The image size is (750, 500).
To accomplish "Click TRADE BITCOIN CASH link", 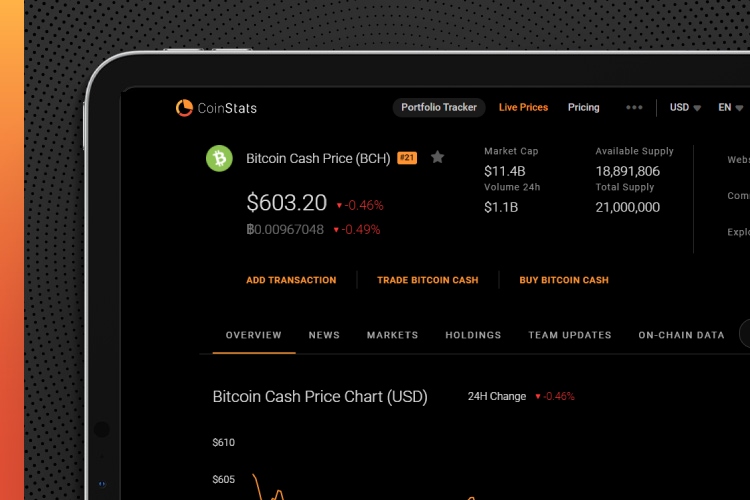I will pyautogui.click(x=428, y=280).
